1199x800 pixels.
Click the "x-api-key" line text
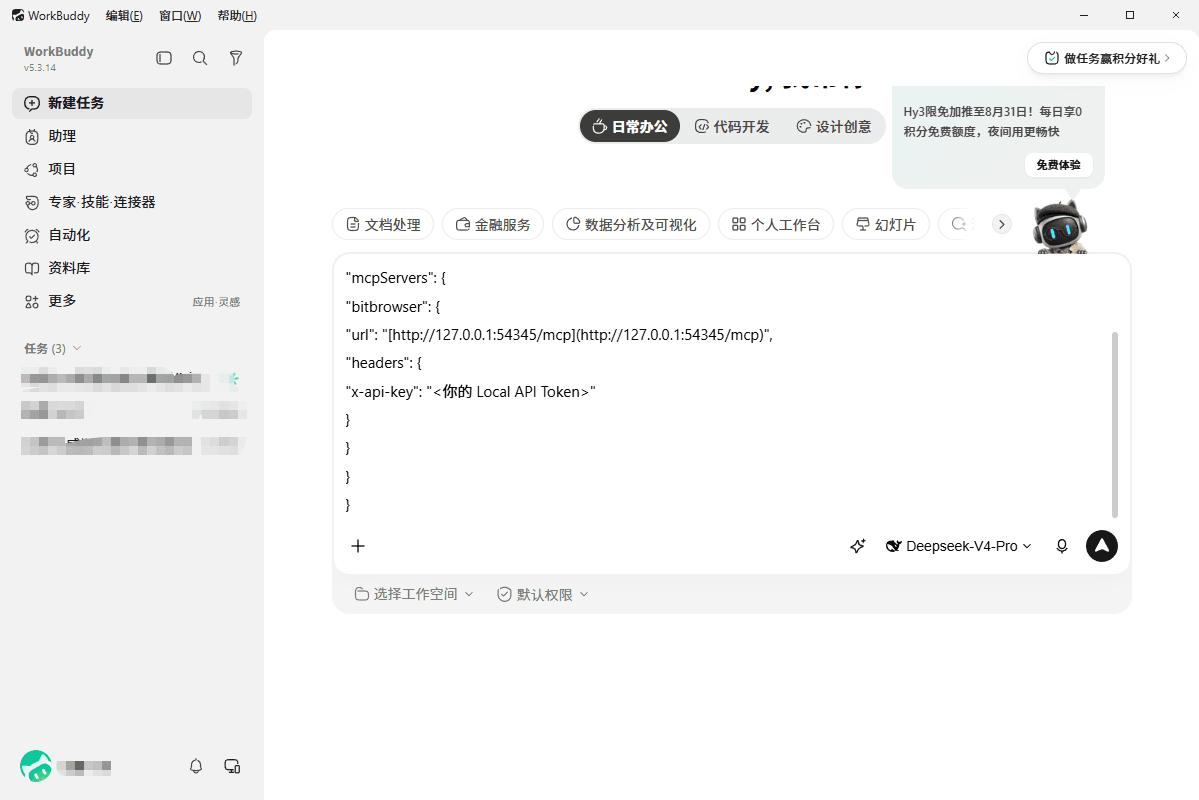[x=470, y=392]
